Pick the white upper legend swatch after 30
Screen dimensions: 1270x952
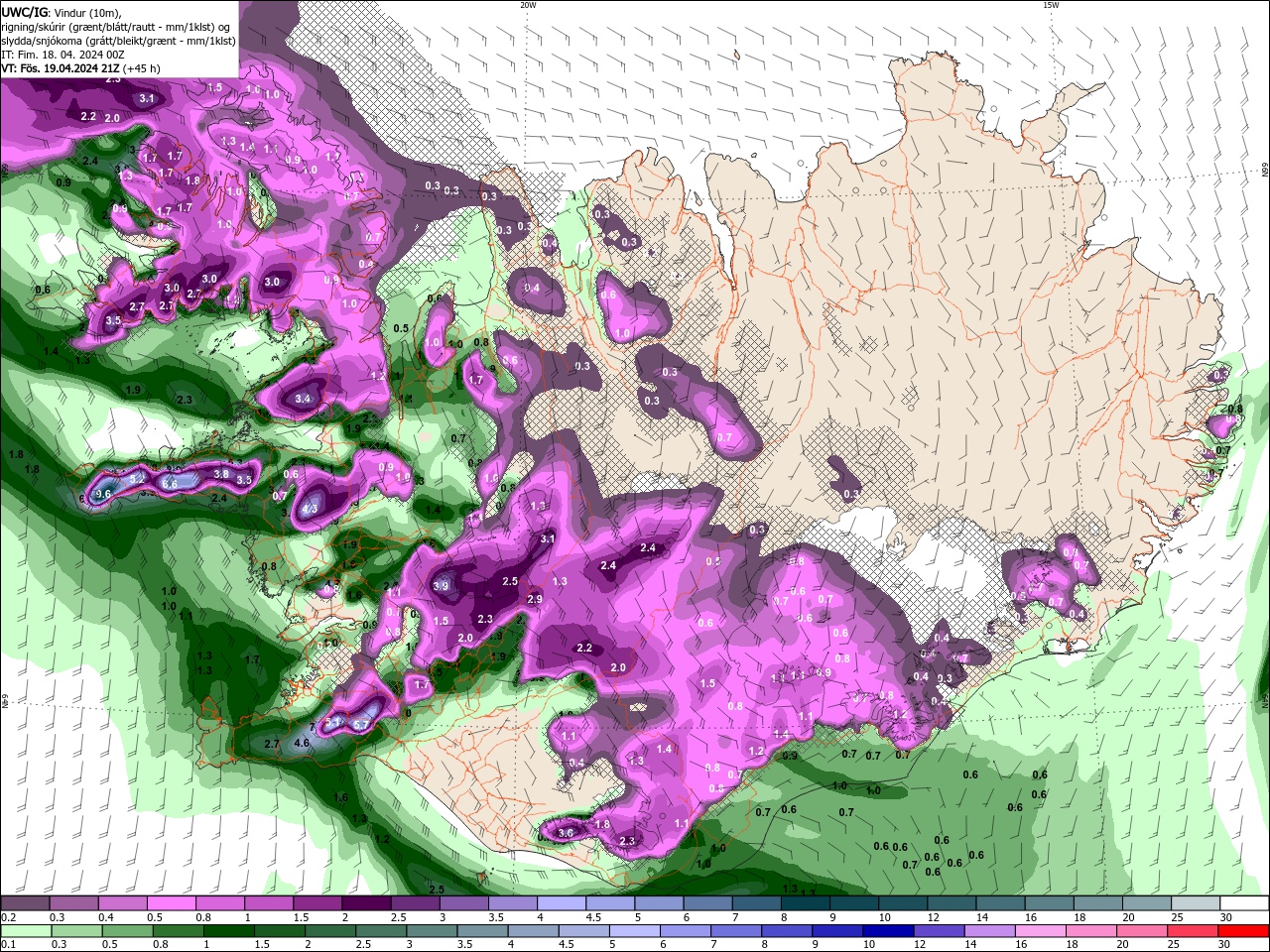click(1244, 903)
